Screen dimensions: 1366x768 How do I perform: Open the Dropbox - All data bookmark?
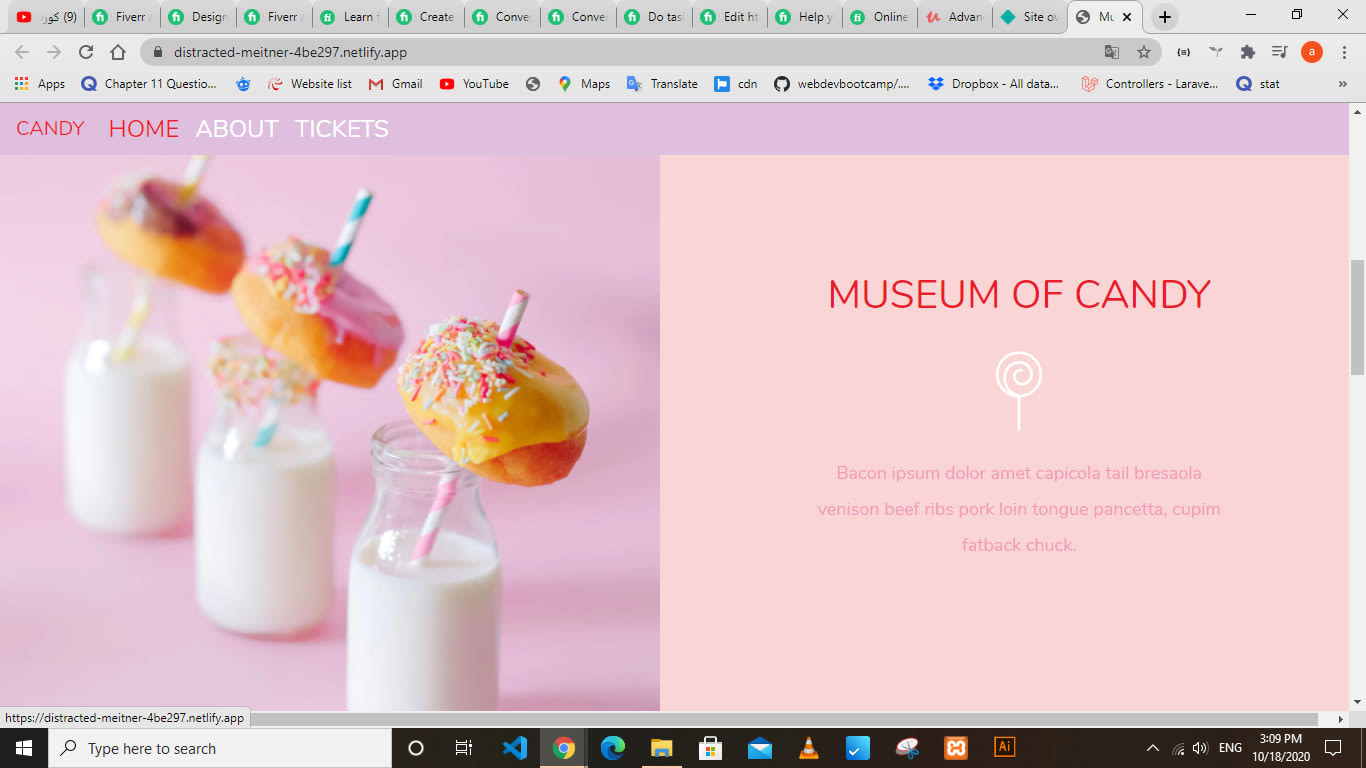pos(993,84)
